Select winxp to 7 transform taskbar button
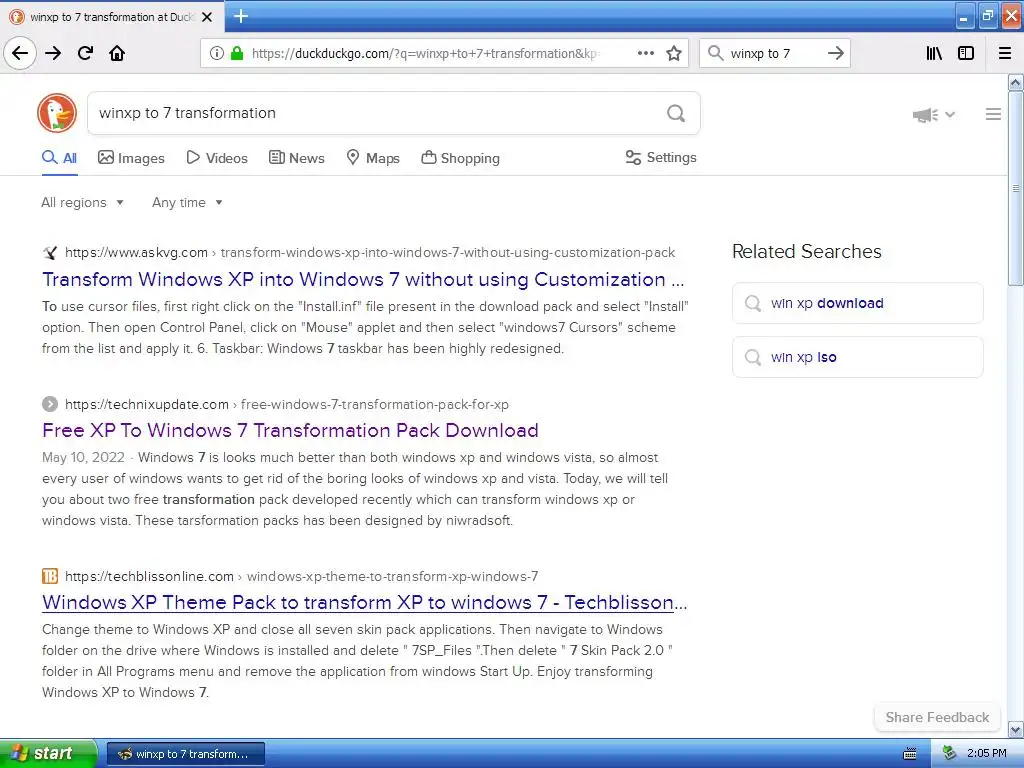1024x768 pixels. [185, 754]
